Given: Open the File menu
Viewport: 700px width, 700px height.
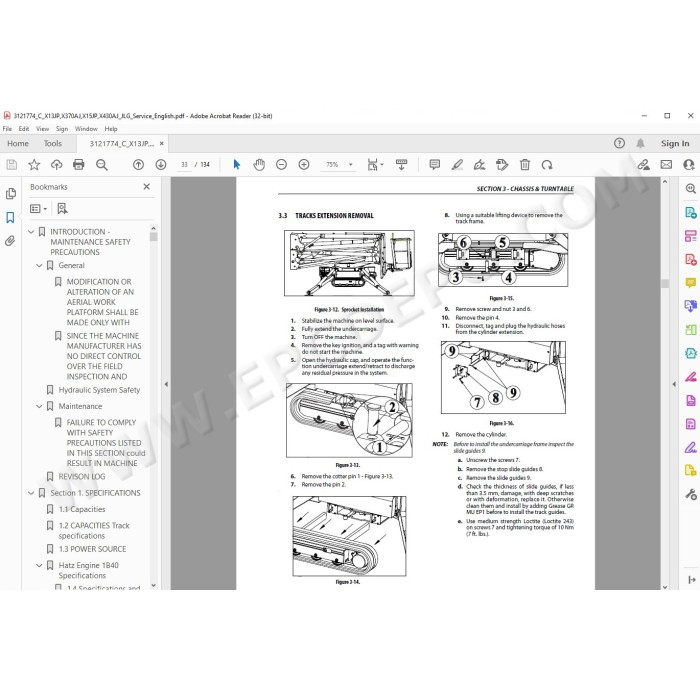Looking at the screenshot, I should (7, 129).
